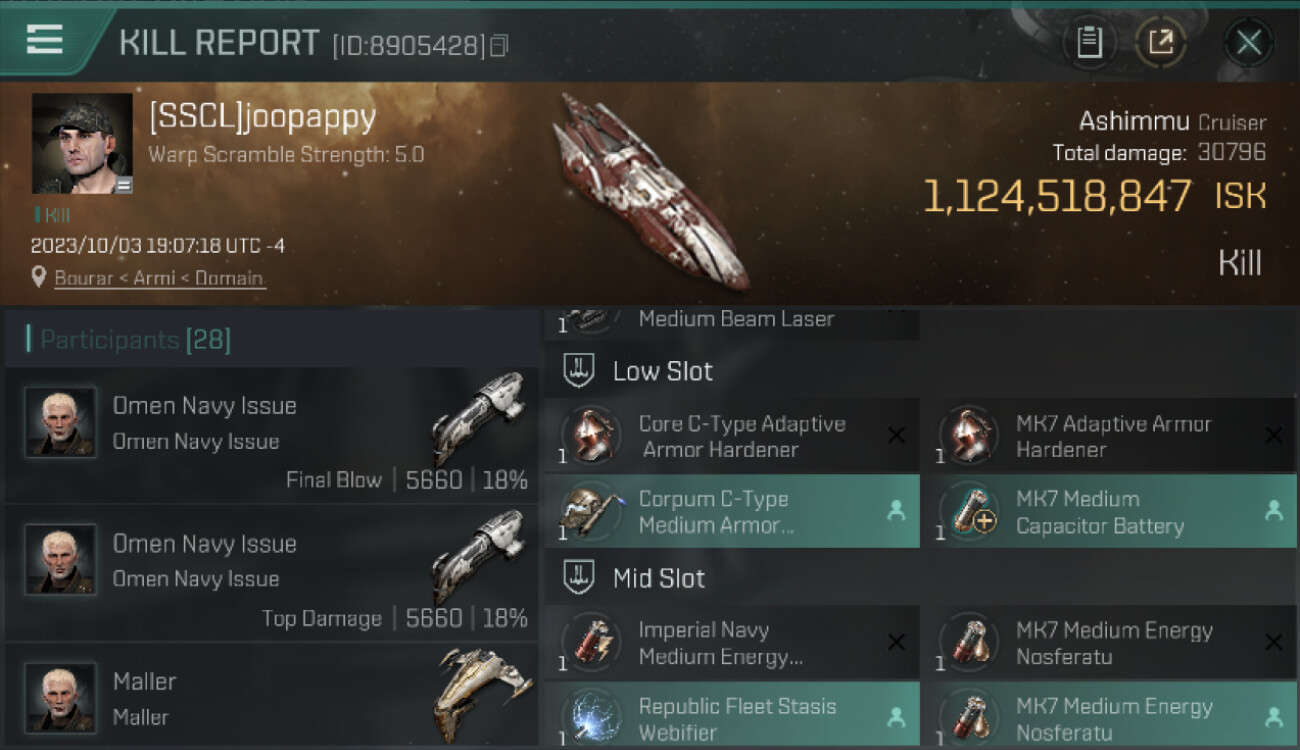The width and height of the screenshot is (1300, 750).
Task: Open Bourar < Armi < Domain location link
Action: click(160, 278)
